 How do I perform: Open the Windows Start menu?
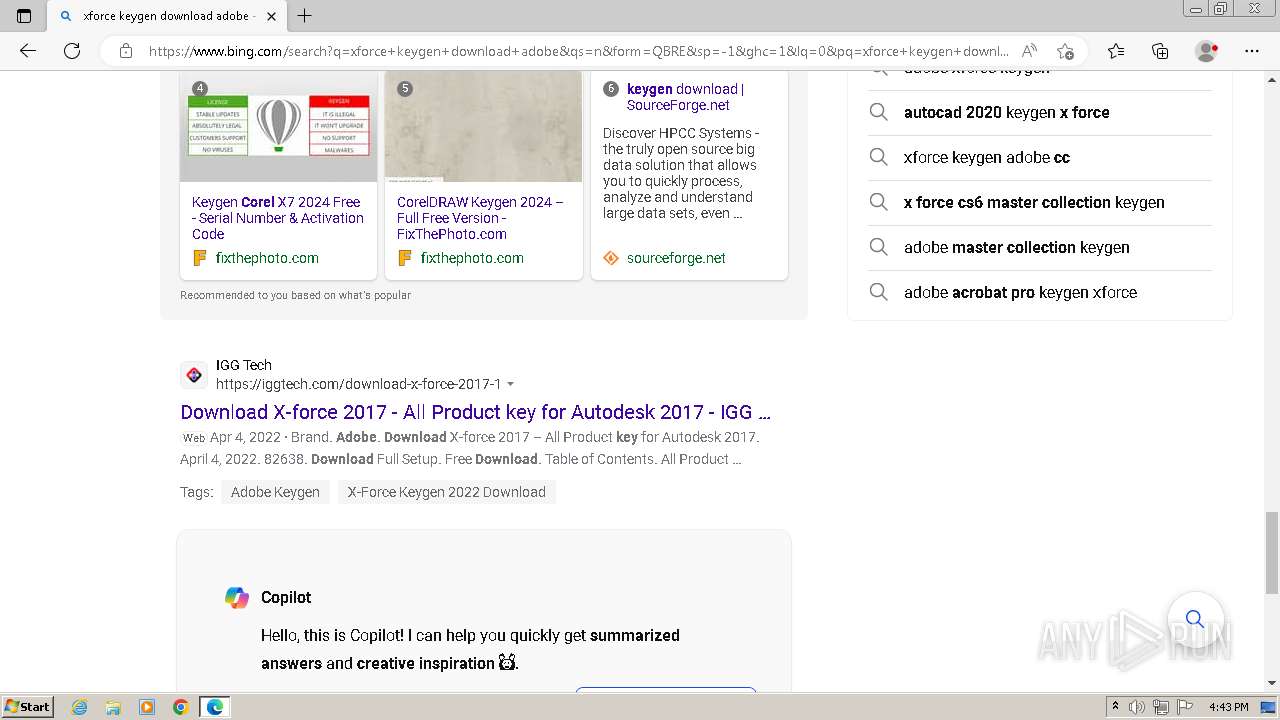pos(27,707)
